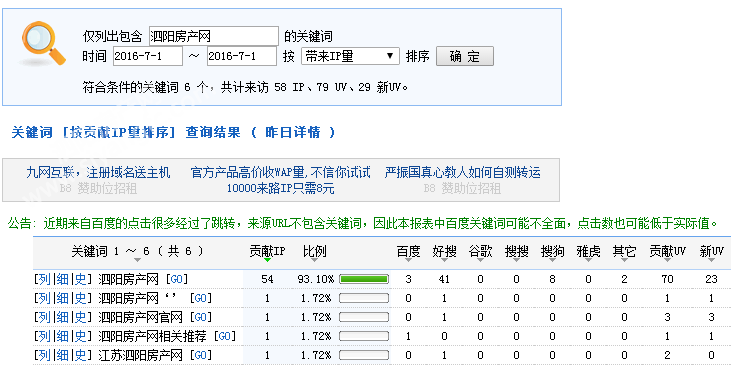
Task: Click 史 link for 泗阳房产网相关推荐 row
Action: coord(81,336)
